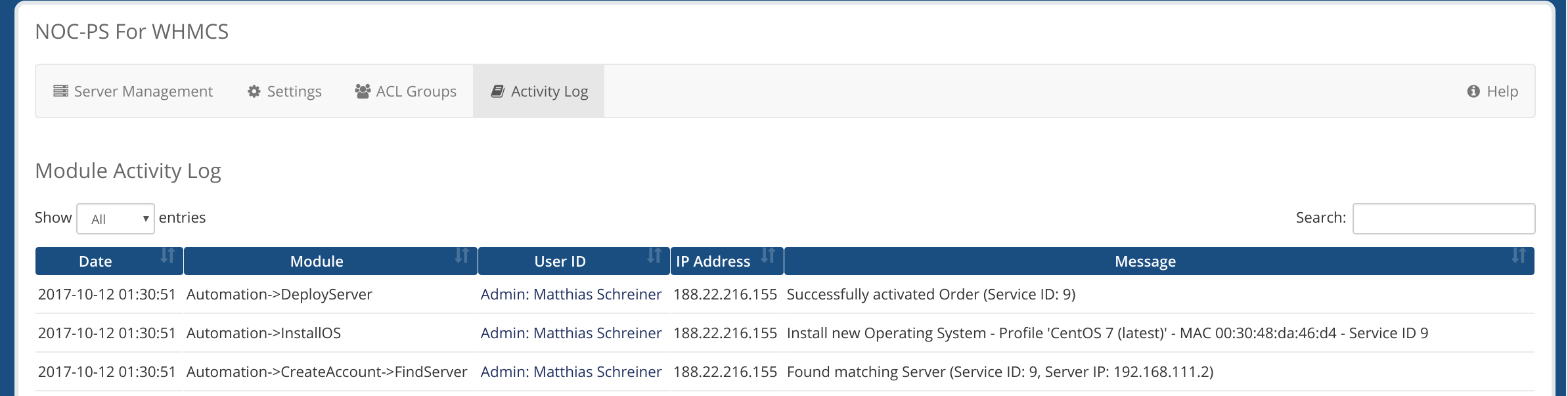Sort by Date column arrows icon
The width and height of the screenshot is (1568, 396).
tap(168, 255)
